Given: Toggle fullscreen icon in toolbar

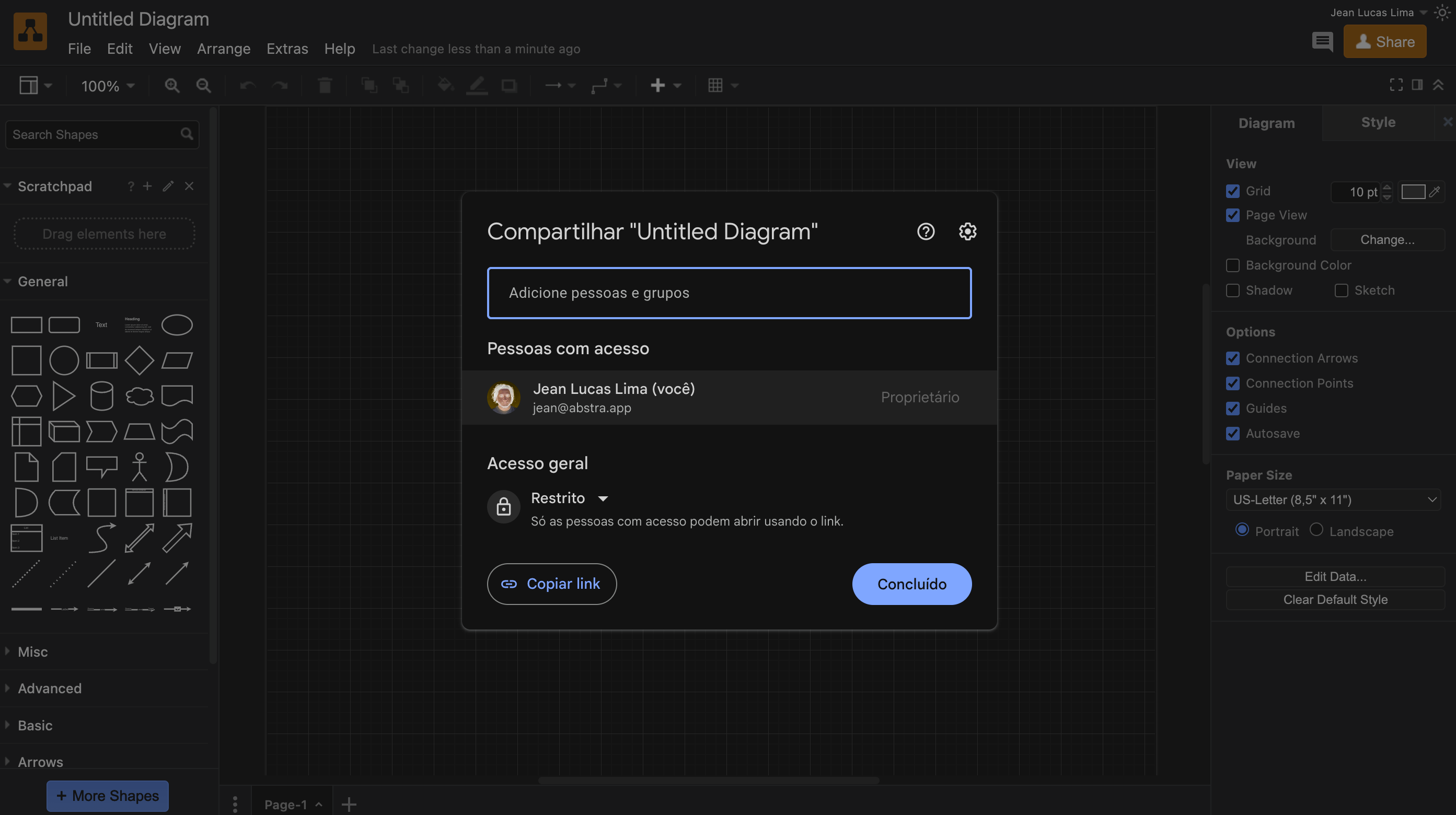Looking at the screenshot, I should (x=1396, y=85).
